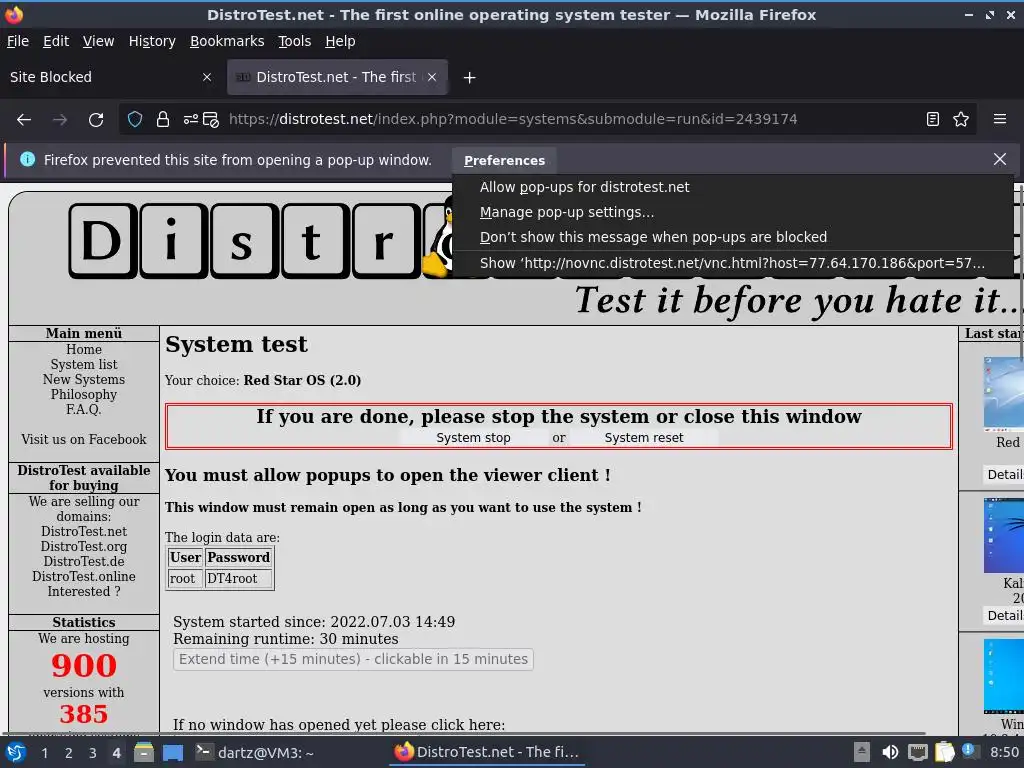
Task: Close the Site Blocked tab
Action: (207, 77)
